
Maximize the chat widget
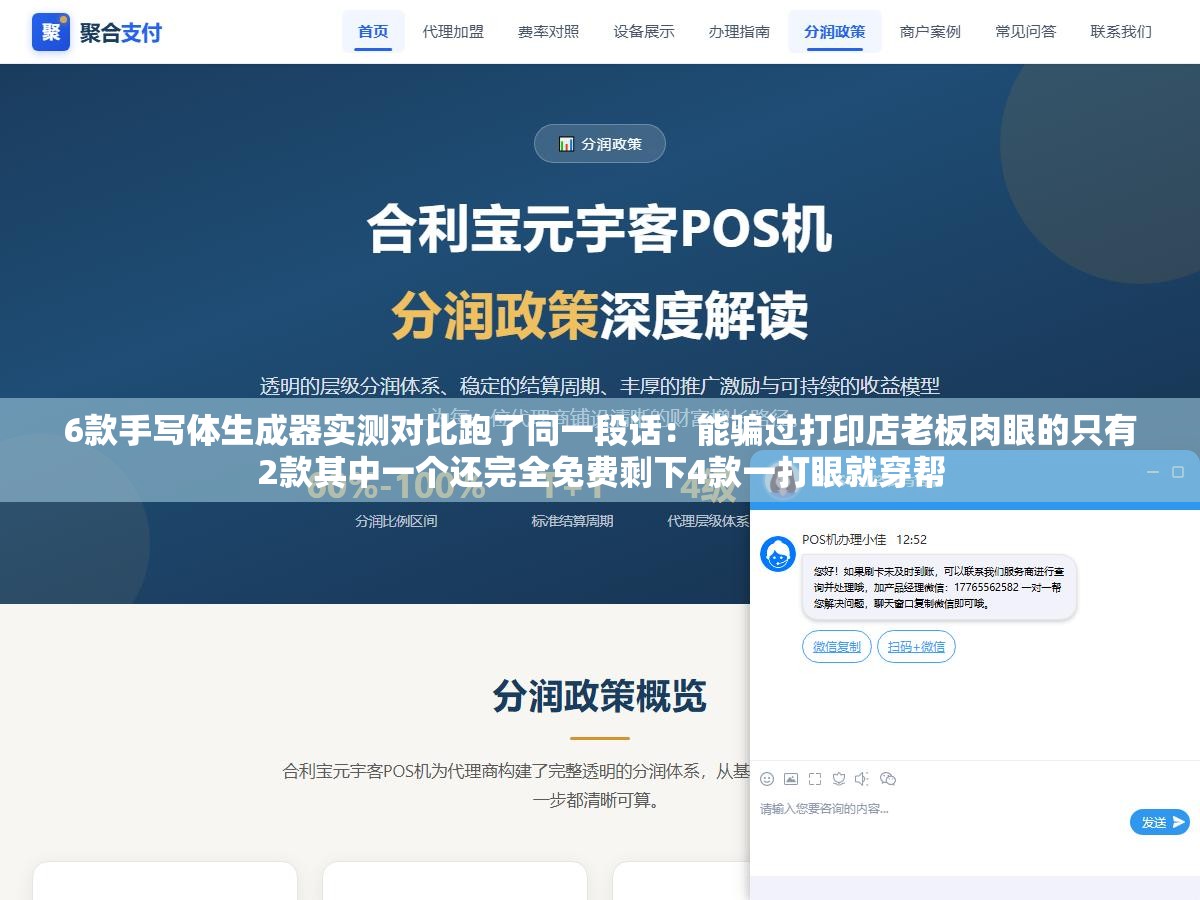point(1177,471)
